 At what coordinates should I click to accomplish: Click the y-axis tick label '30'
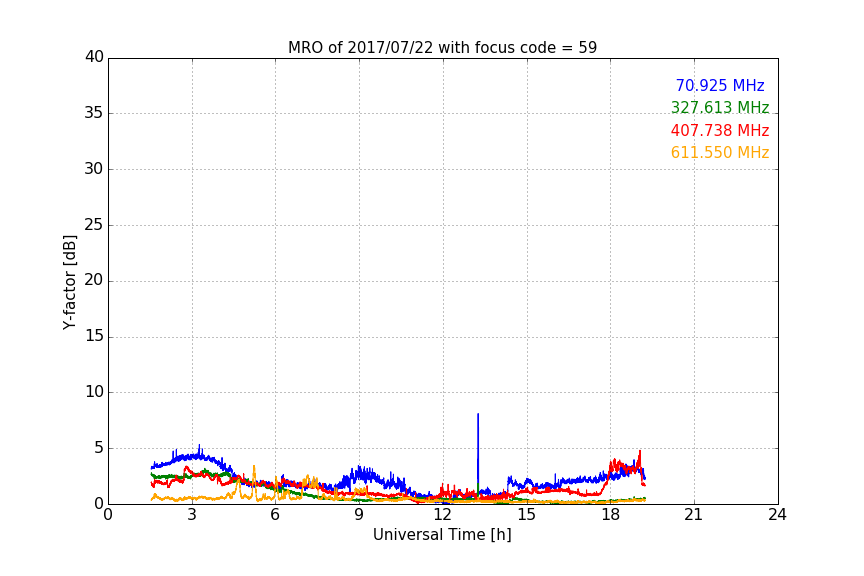coord(94,169)
